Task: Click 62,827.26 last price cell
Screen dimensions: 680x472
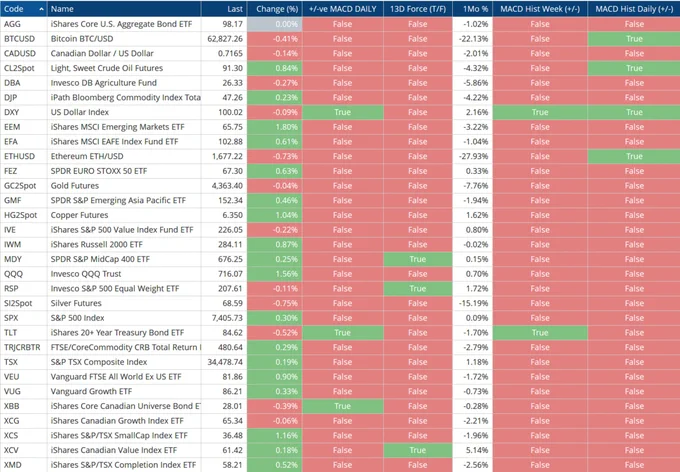Action: click(x=224, y=39)
